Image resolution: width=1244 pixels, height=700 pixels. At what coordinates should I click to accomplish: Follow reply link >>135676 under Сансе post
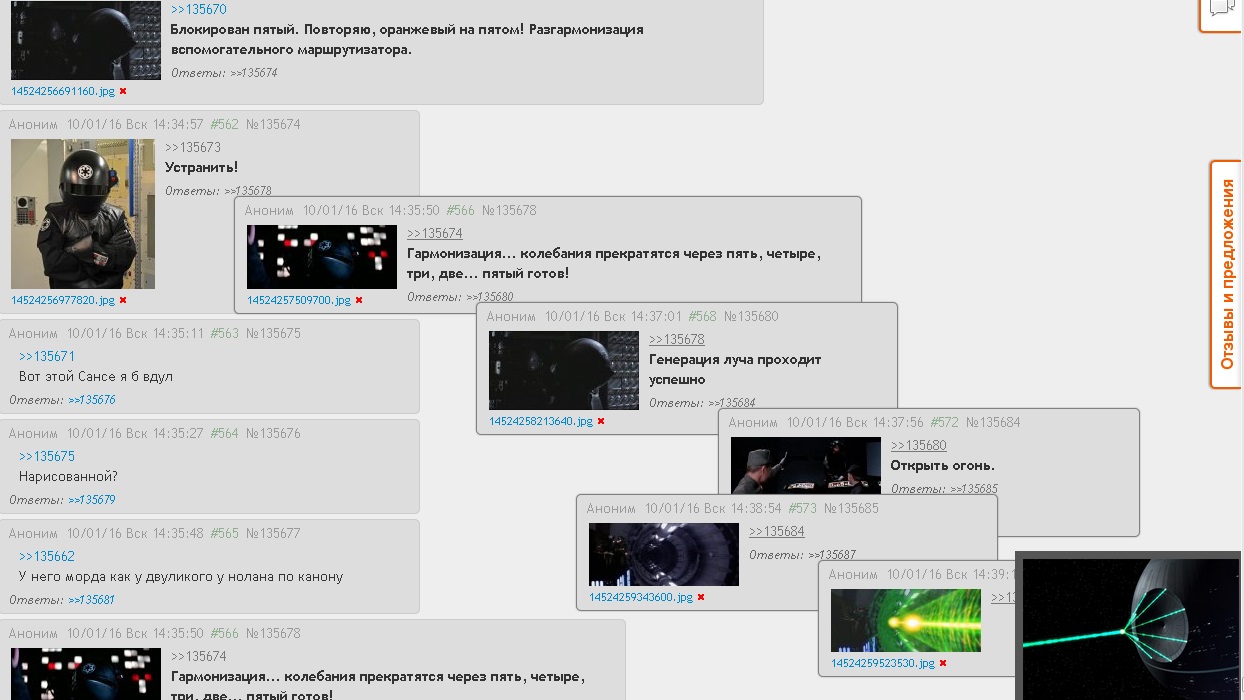[92, 400]
